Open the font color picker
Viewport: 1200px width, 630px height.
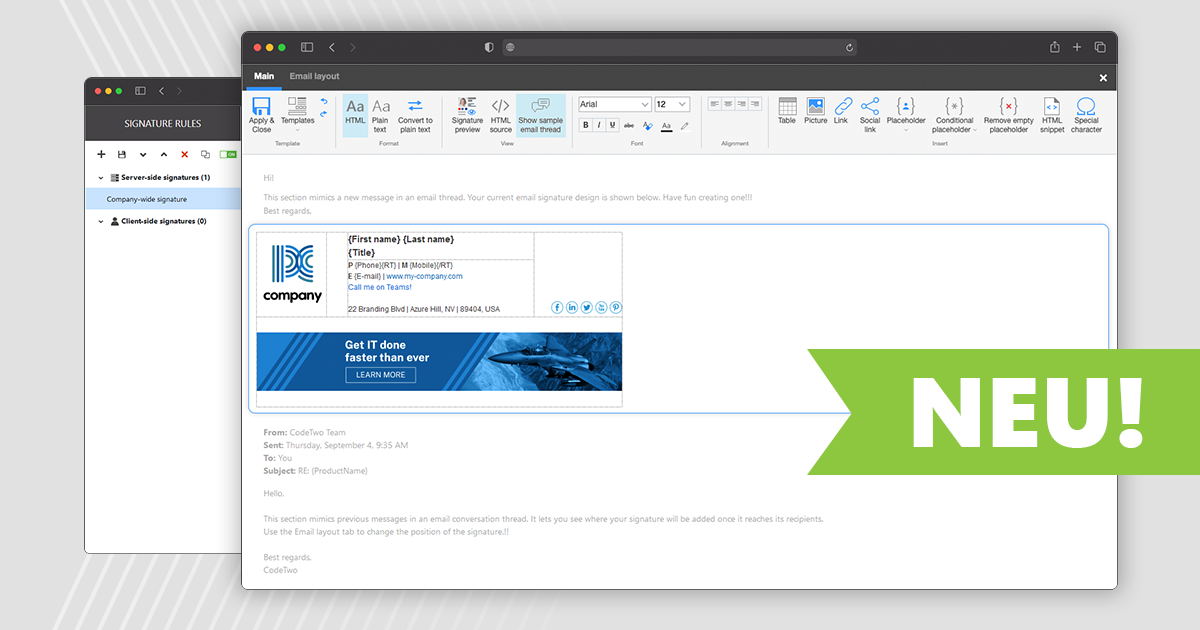666,126
